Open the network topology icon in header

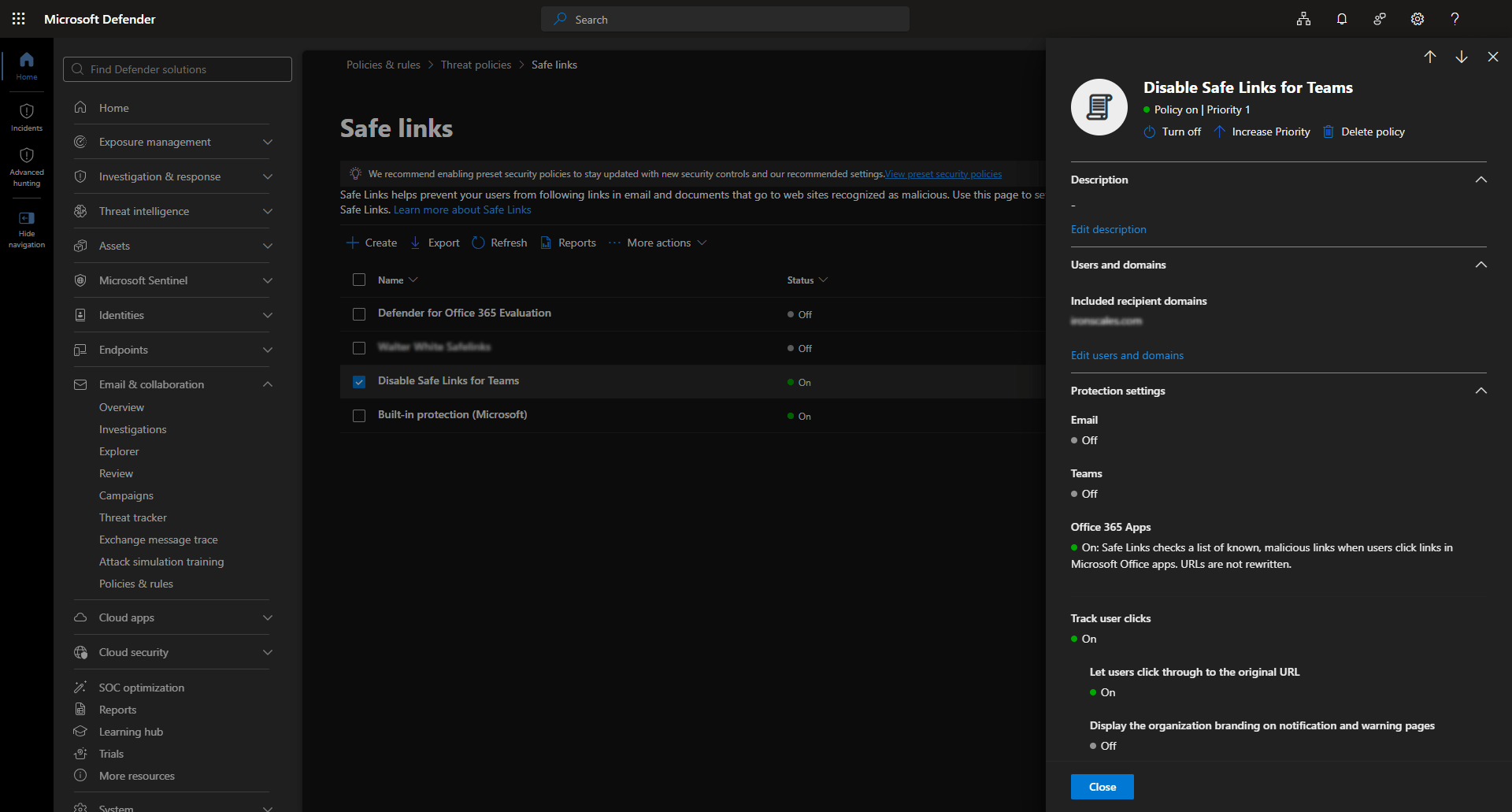[1304, 19]
